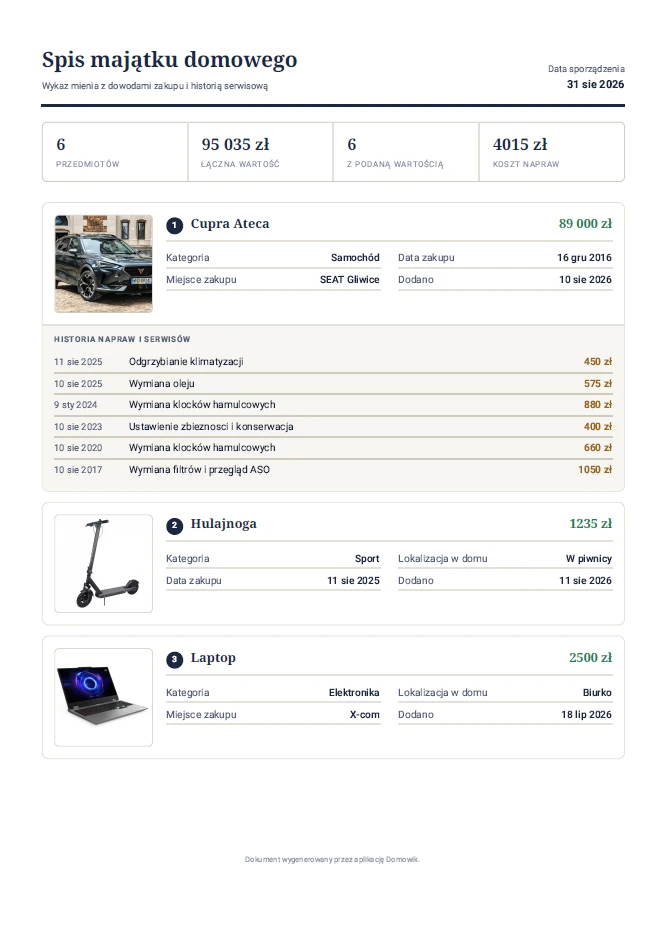Click the '6 Z PODANĄ WARTOŚCIĄ' summary tile
Screen dimensions: 665x945
point(406,152)
